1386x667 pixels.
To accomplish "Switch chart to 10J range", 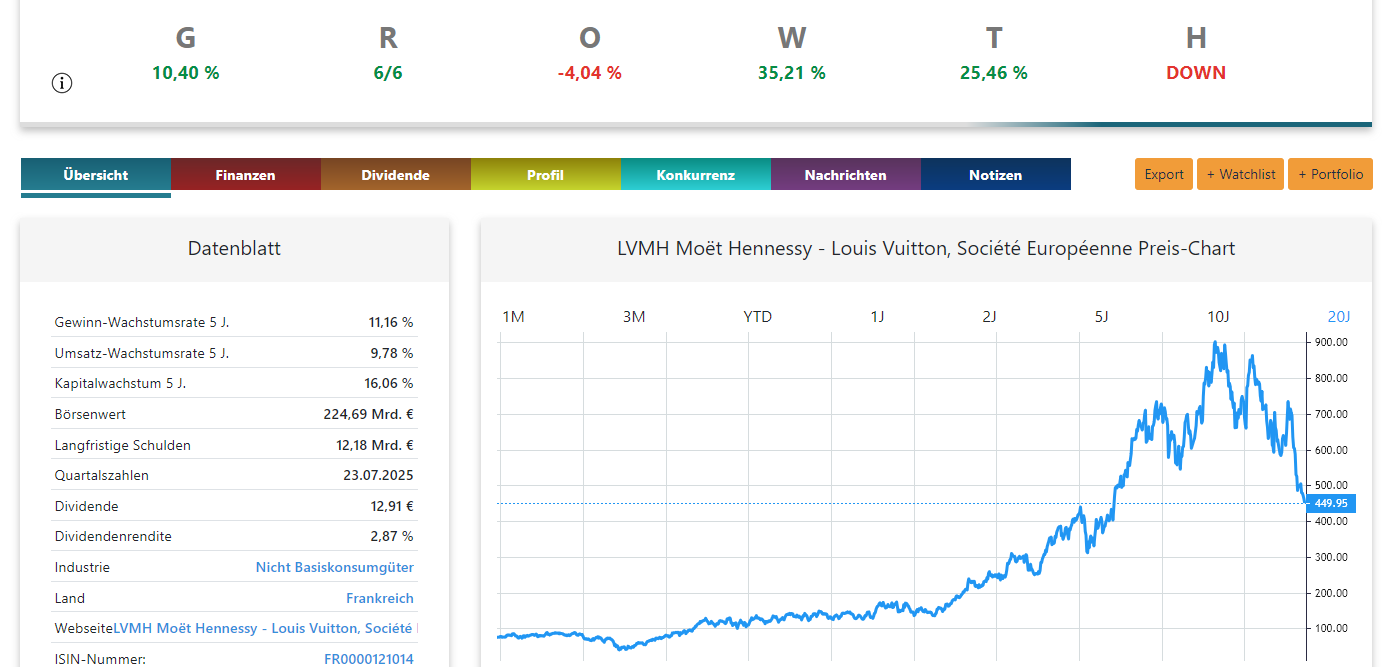I will point(1218,317).
